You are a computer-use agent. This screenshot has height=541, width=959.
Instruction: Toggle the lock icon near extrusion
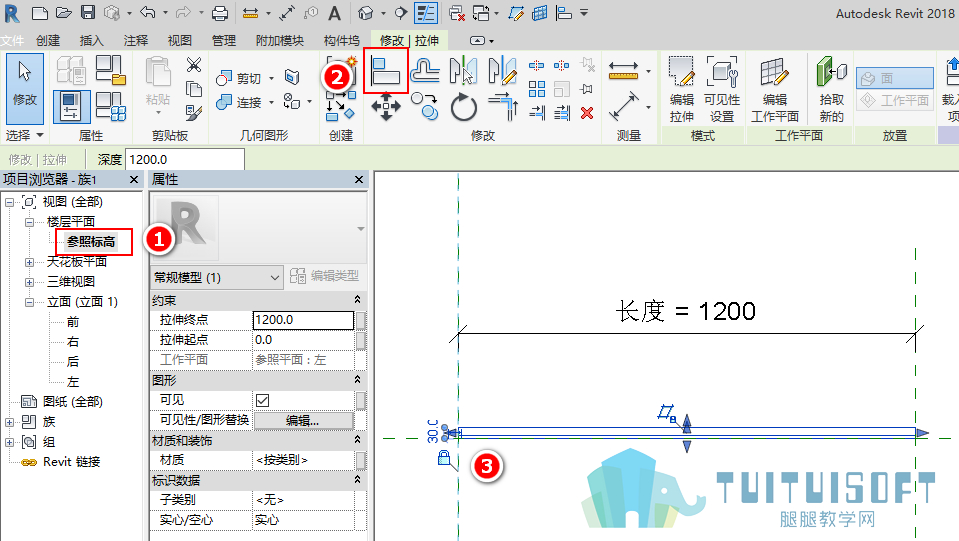pyautogui.click(x=444, y=458)
